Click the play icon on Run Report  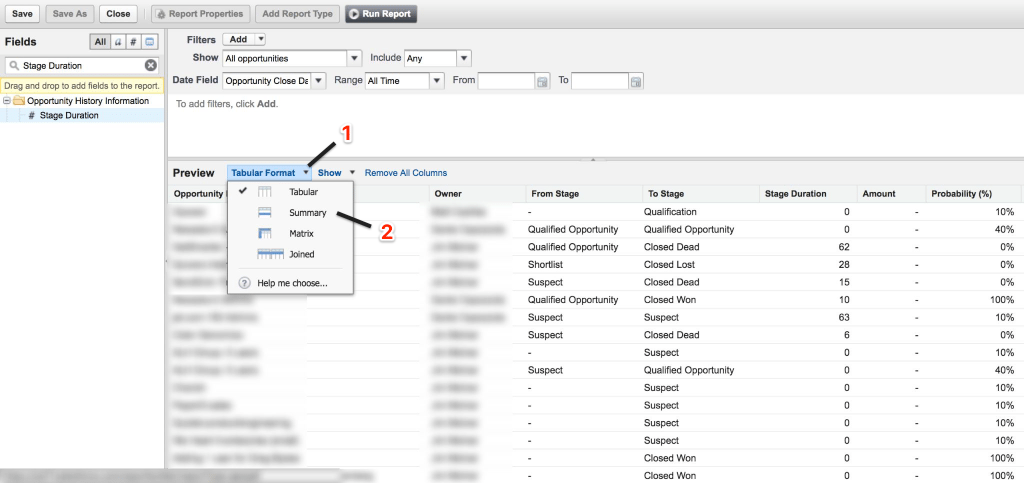point(355,14)
